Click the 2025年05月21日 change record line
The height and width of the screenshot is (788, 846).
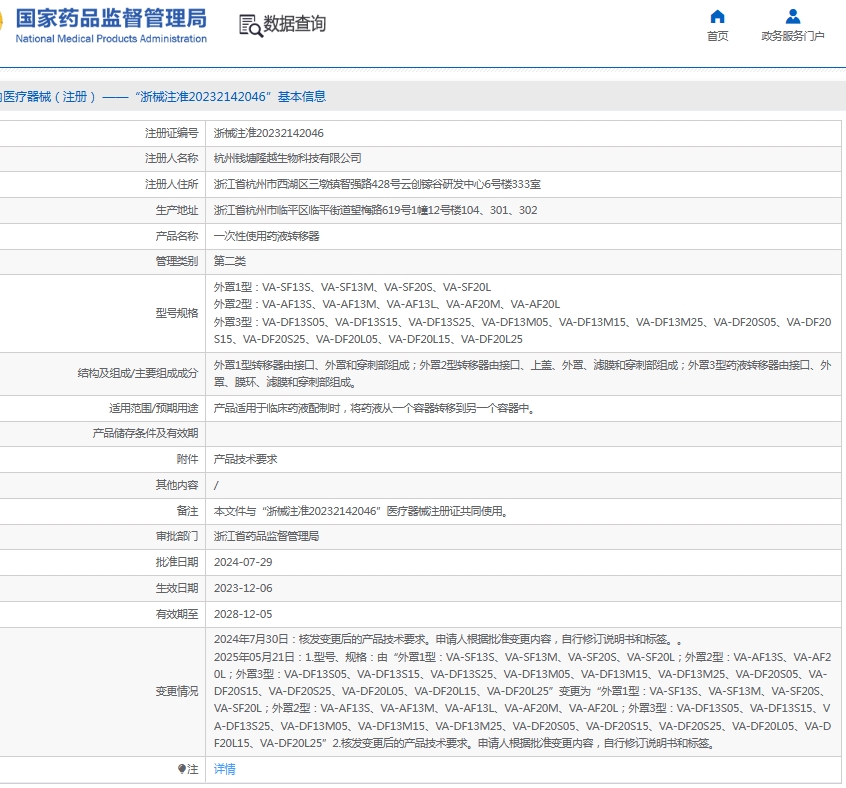522,700
